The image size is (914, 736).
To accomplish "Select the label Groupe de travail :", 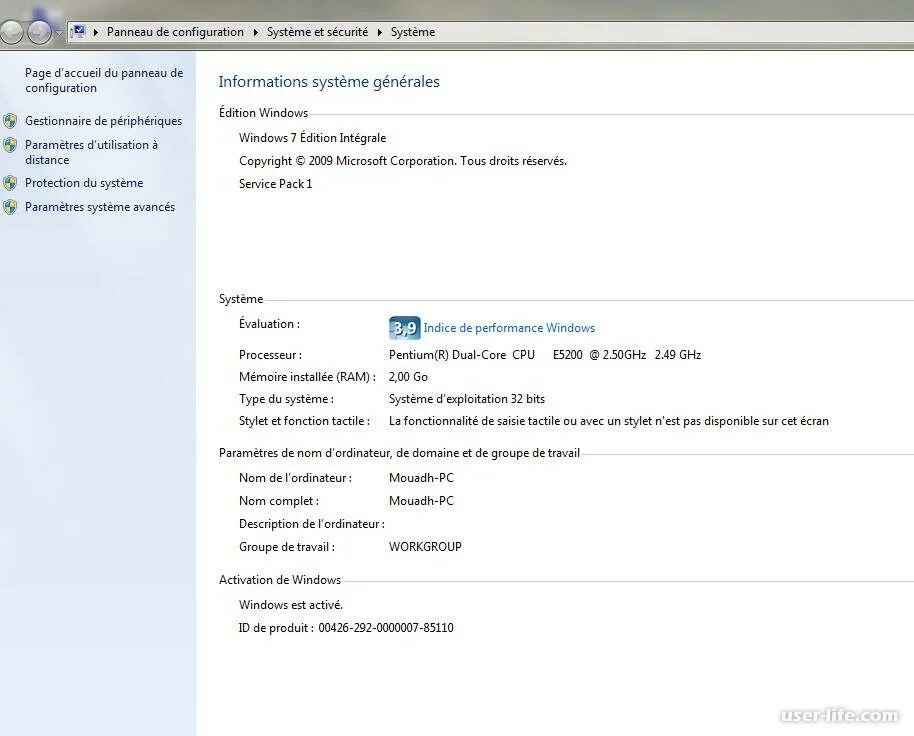I will (x=287, y=547).
